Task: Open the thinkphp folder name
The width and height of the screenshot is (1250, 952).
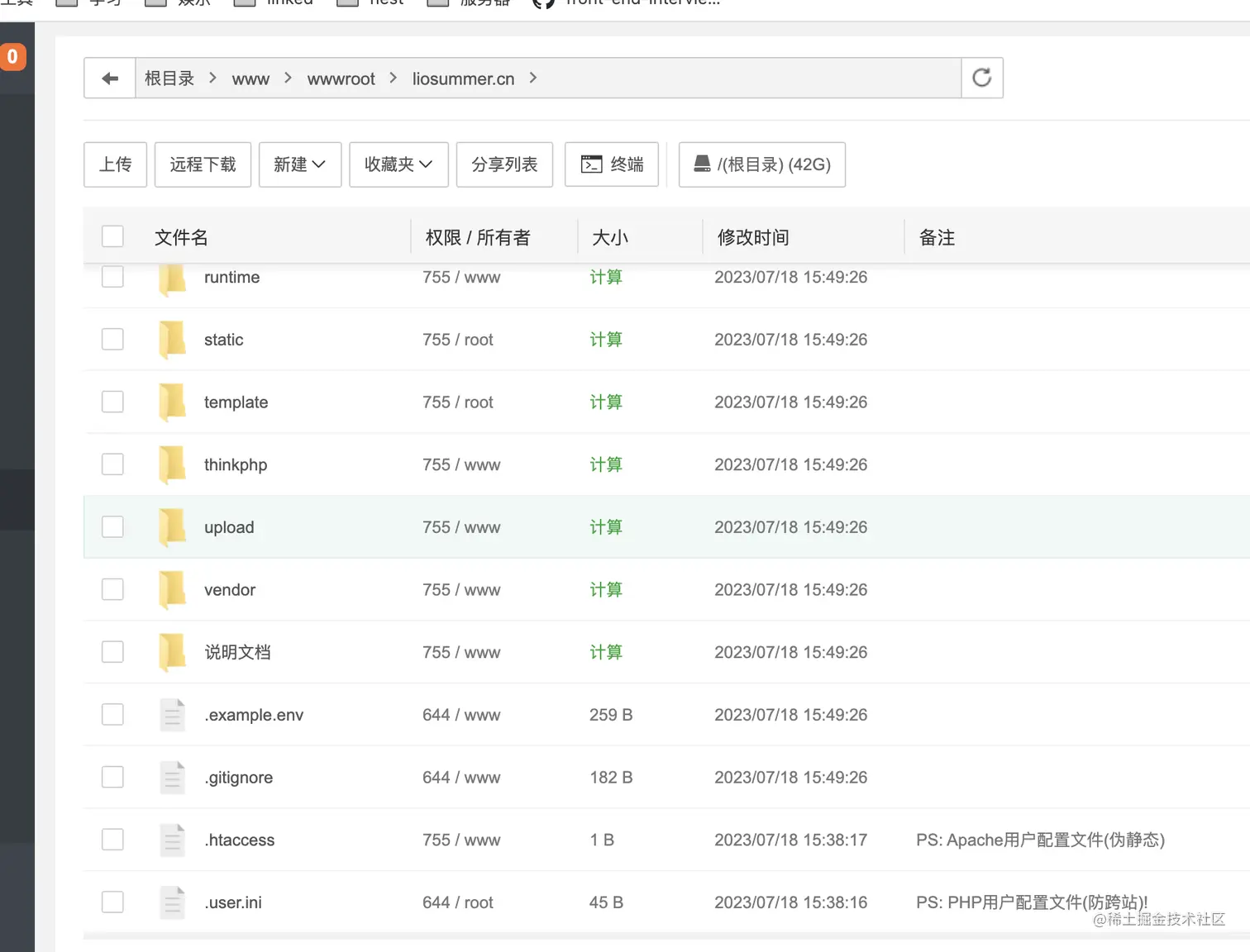Action: 236,464
